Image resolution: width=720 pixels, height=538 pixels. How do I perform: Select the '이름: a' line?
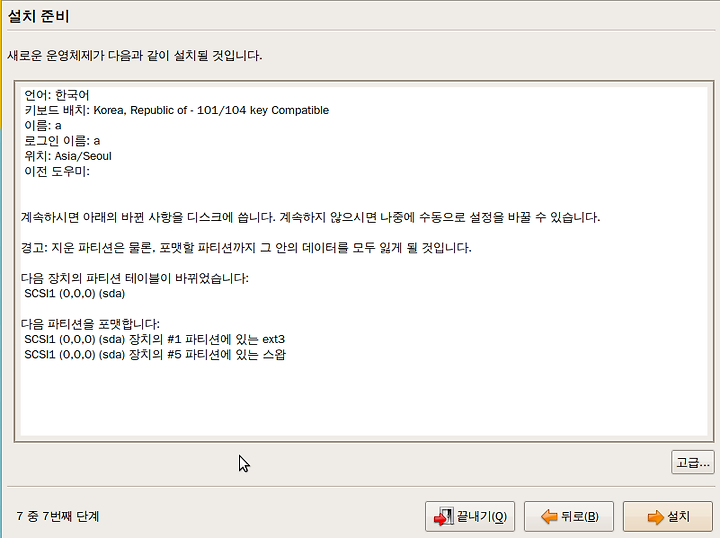pyautogui.click(x=43, y=125)
